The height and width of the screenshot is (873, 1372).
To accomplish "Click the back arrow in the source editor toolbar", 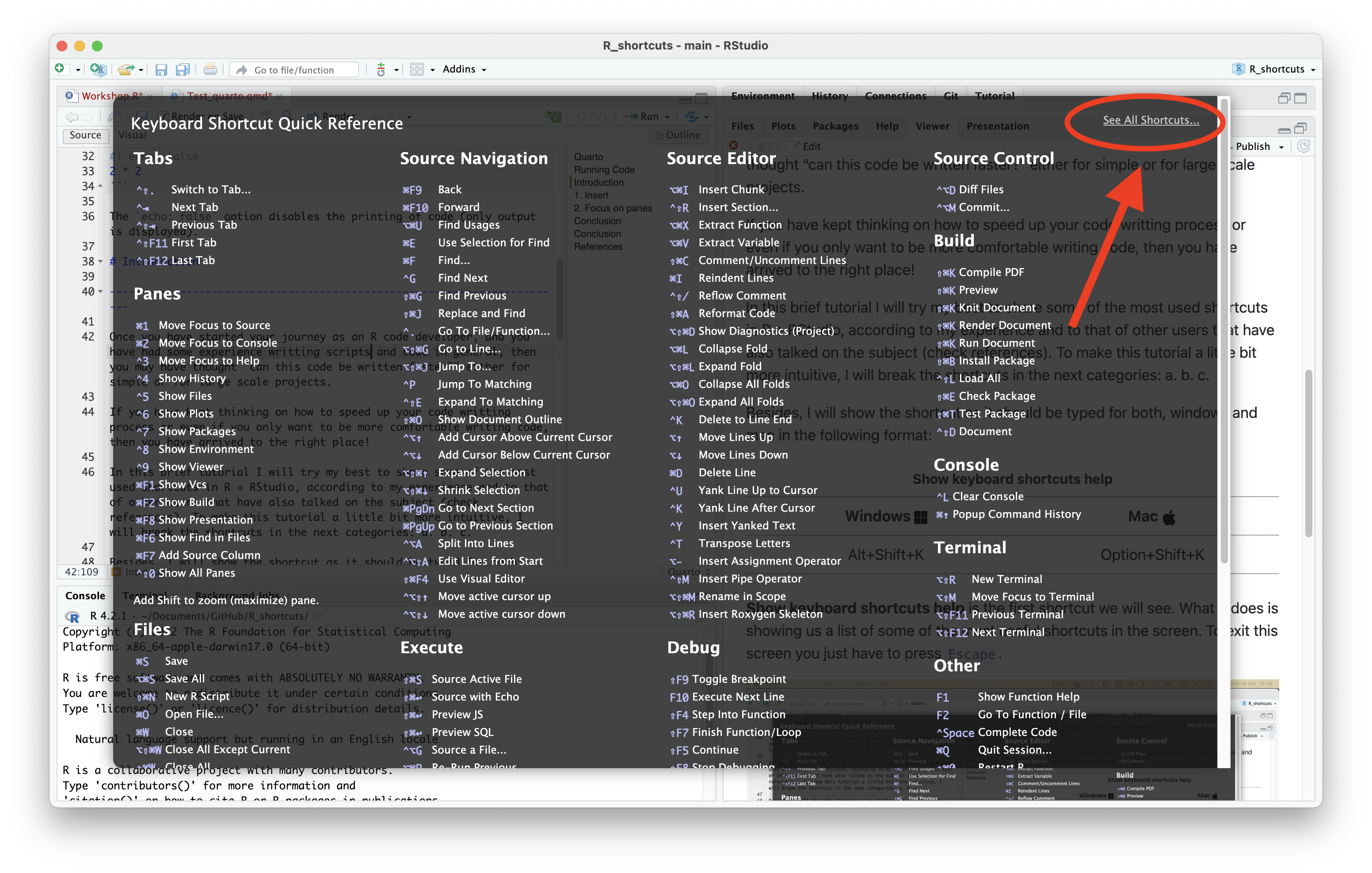I will coord(72,117).
